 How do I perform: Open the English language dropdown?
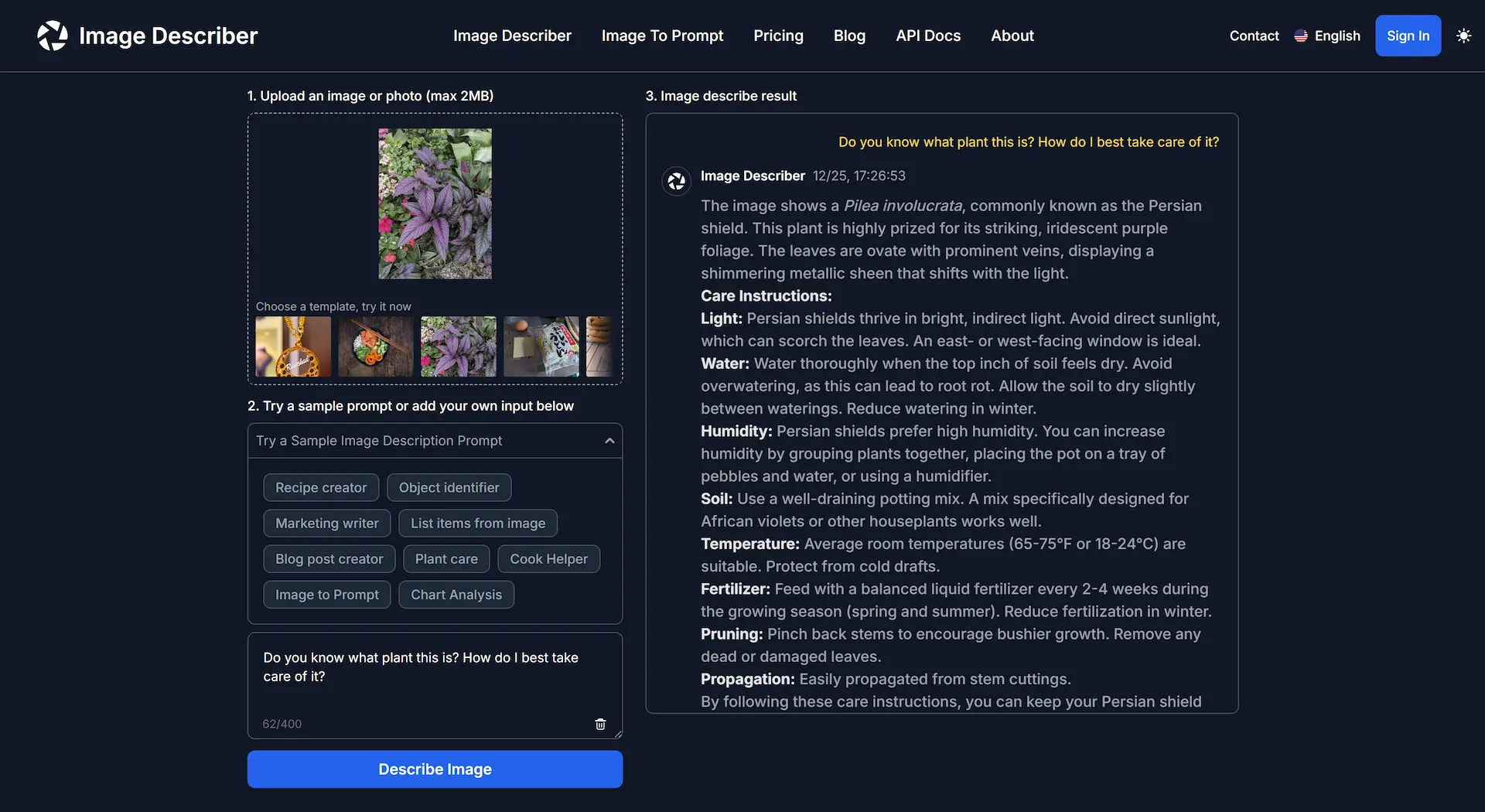pos(1327,36)
